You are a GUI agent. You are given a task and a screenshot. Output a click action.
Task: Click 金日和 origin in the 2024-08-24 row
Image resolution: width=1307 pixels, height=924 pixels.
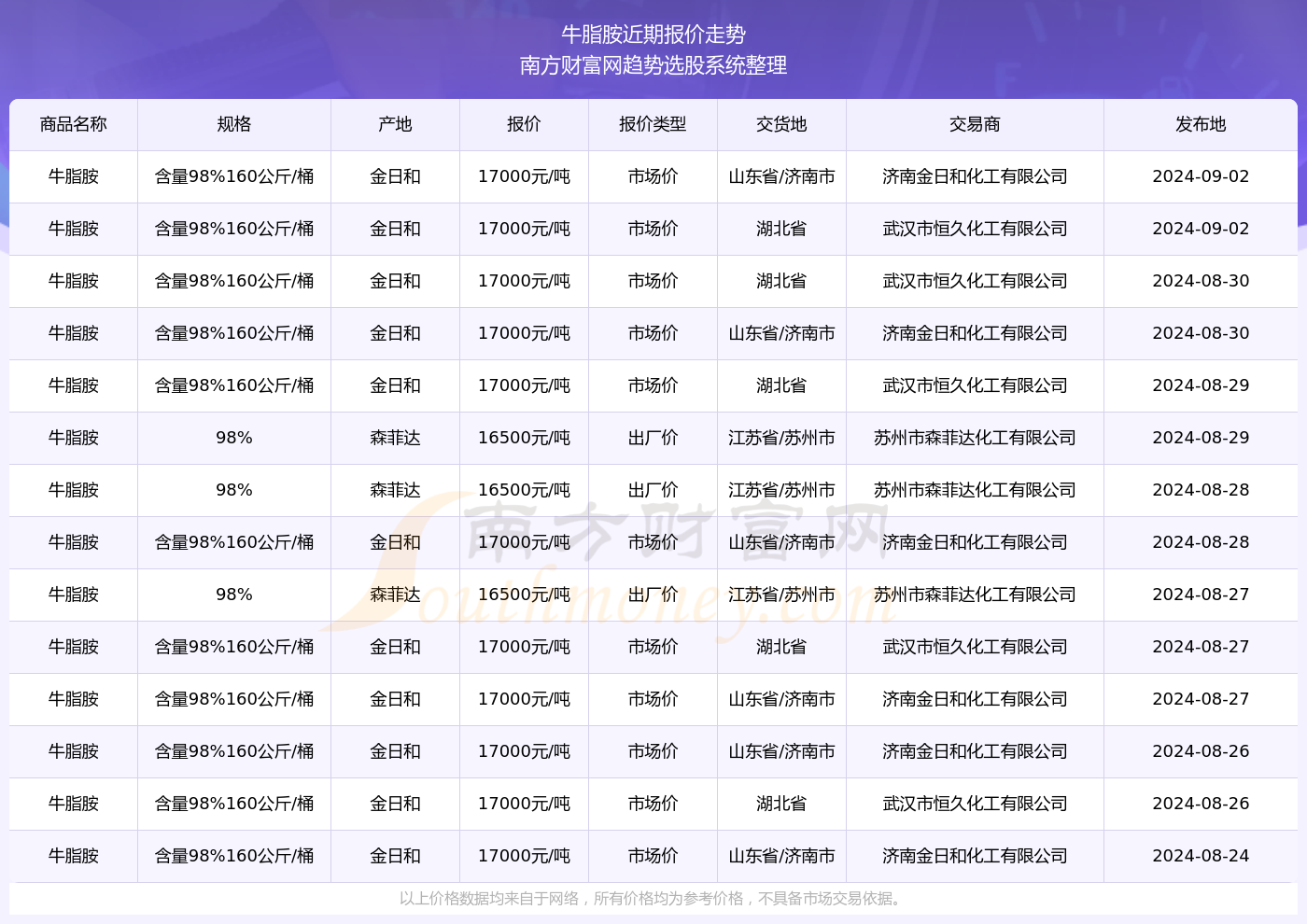click(x=396, y=856)
